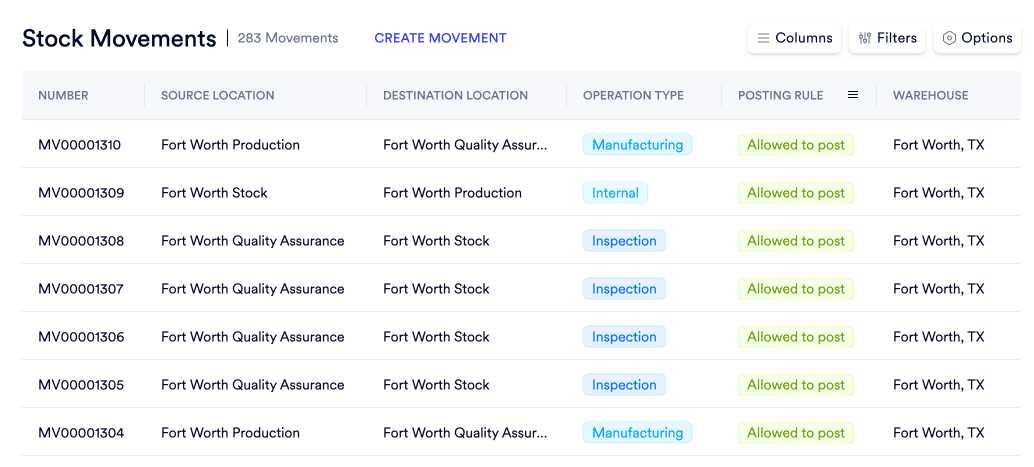Sort by SOURCE LOCATION column header
This screenshot has height=467, width=1034.
point(218,95)
